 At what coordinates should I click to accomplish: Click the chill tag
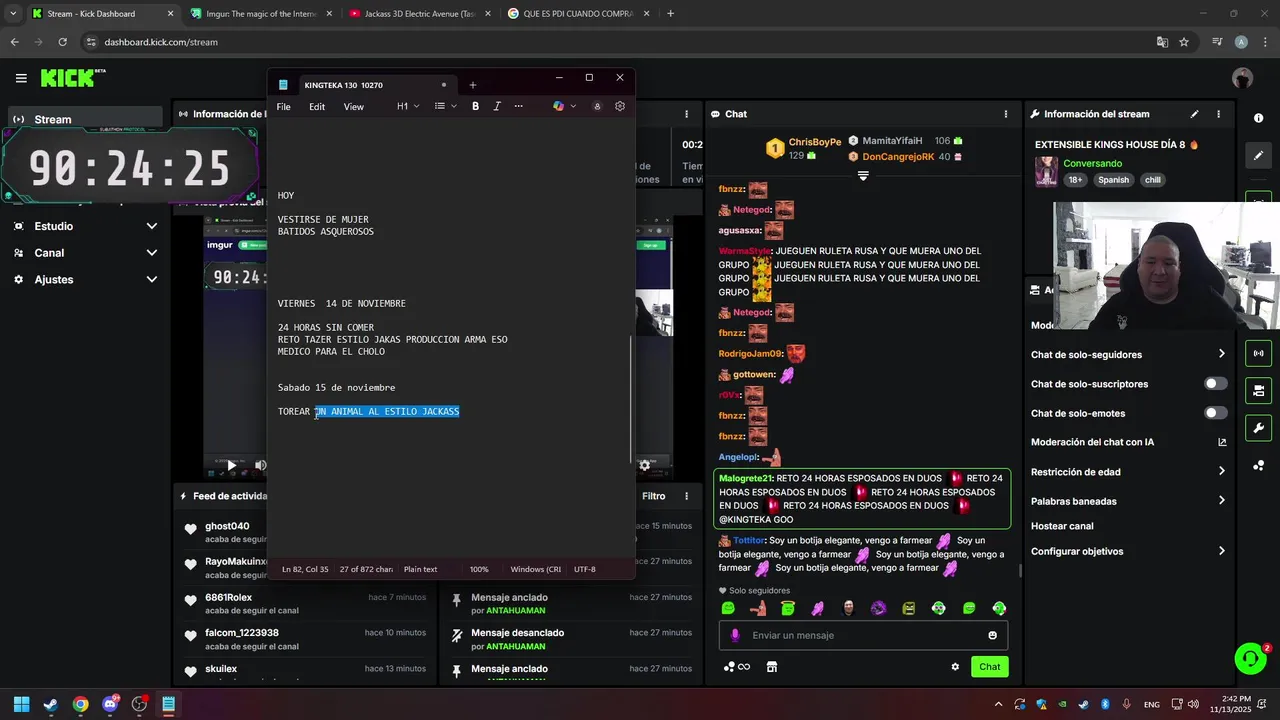1153,180
